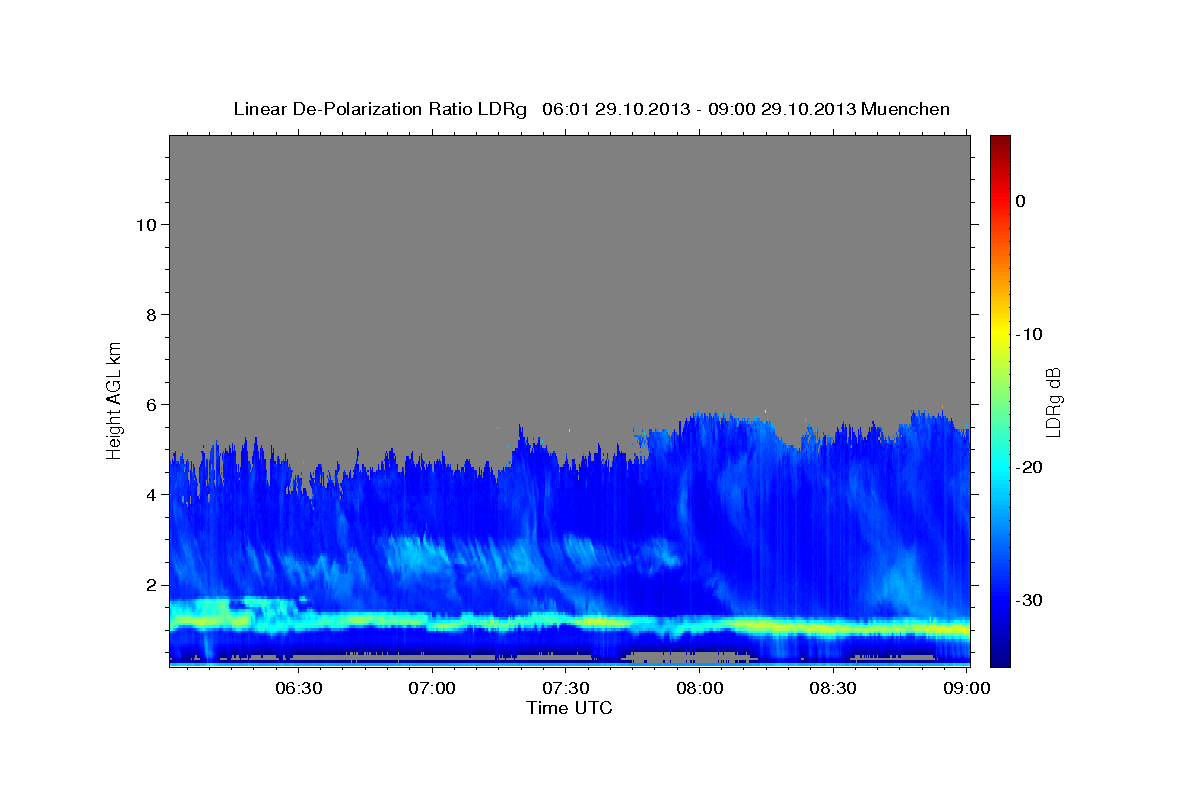Click the height tick label '8'
The width and height of the screenshot is (1200, 800).
tap(150, 315)
